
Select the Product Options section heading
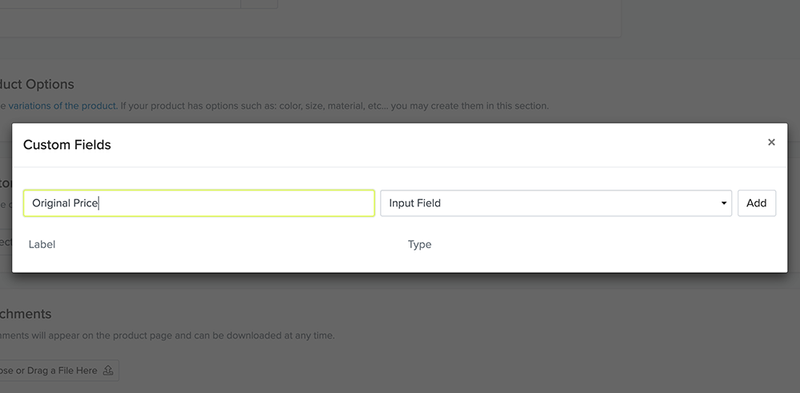pyautogui.click(x=37, y=84)
